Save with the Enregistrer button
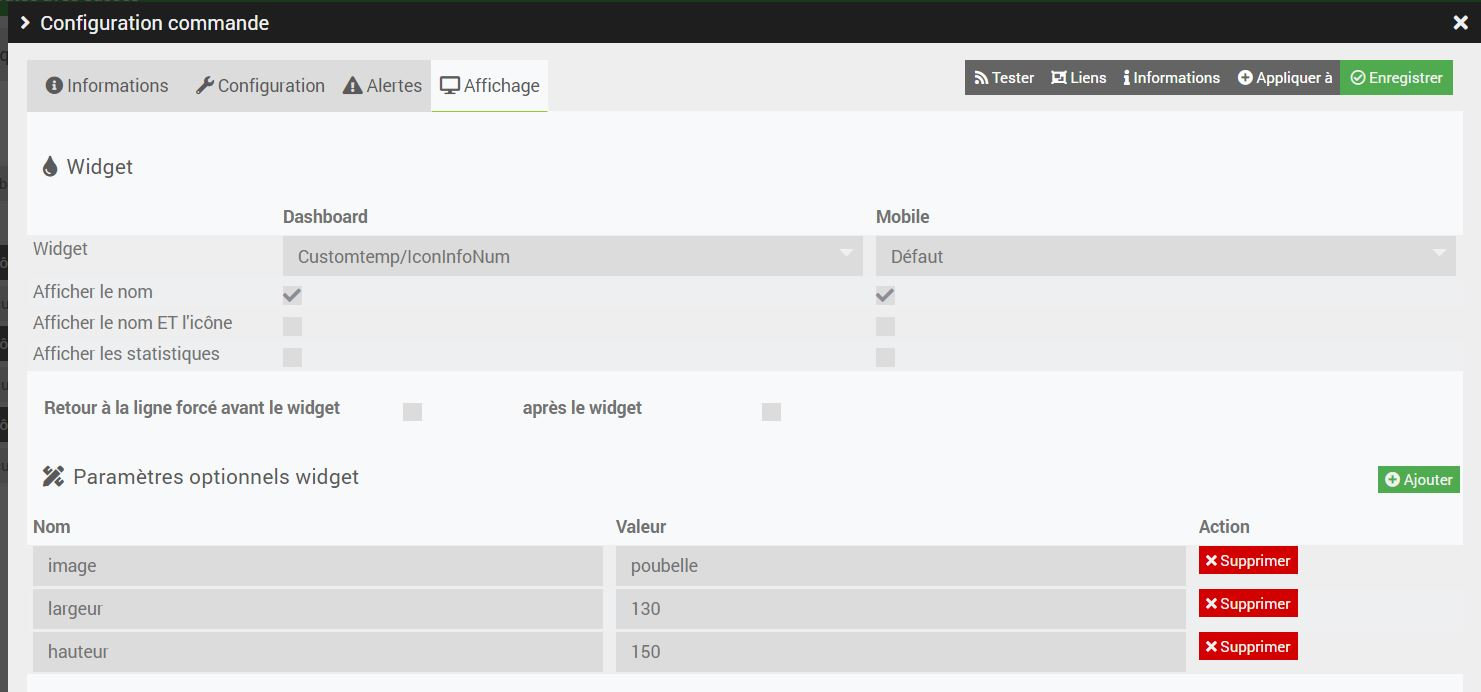Viewport: 1481px width, 692px height. click(1396, 78)
